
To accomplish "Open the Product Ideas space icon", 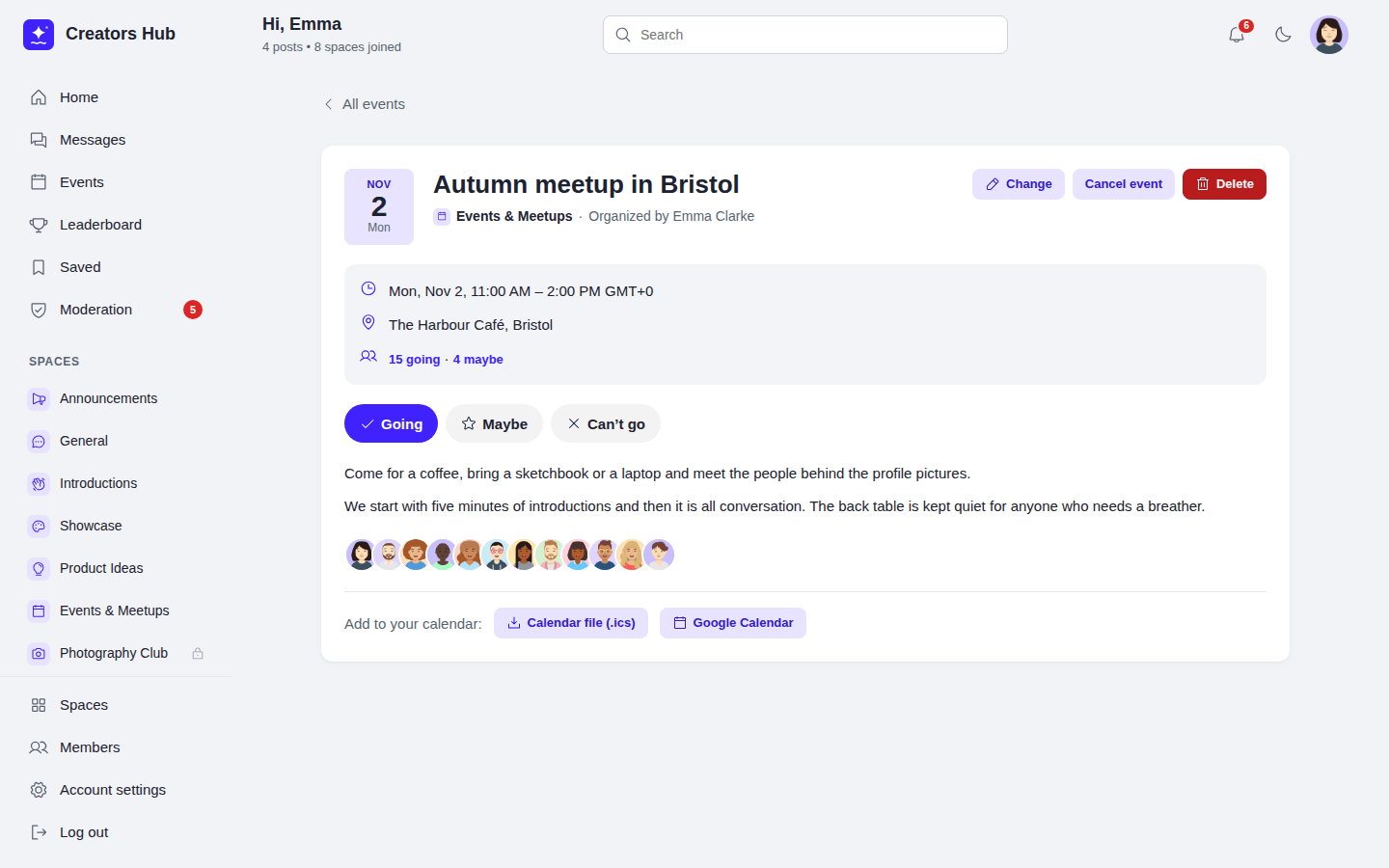I will 39,568.
